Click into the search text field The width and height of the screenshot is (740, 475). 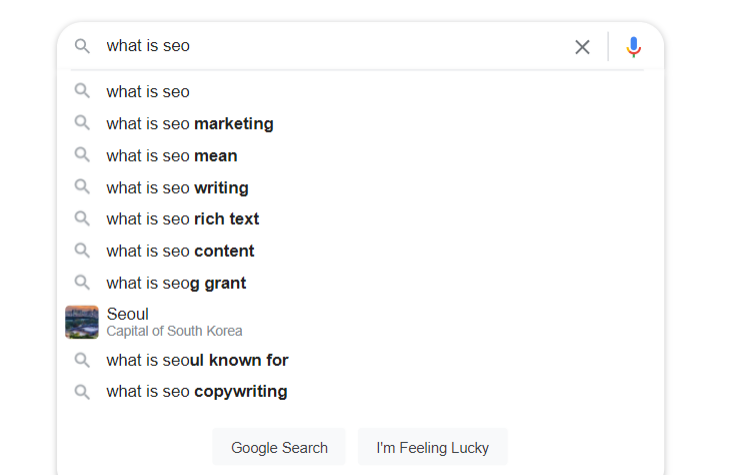[330, 46]
